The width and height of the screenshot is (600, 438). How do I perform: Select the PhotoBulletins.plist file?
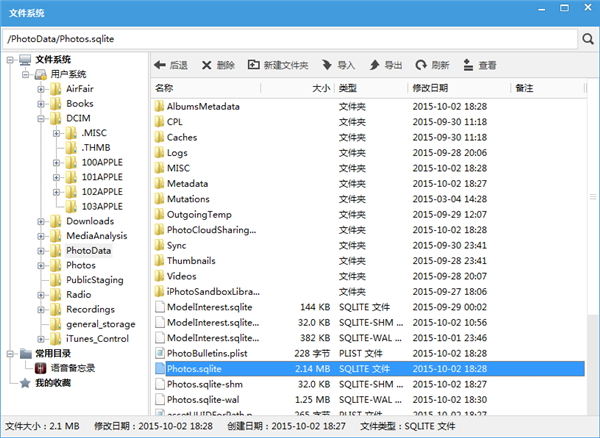[369, 353]
